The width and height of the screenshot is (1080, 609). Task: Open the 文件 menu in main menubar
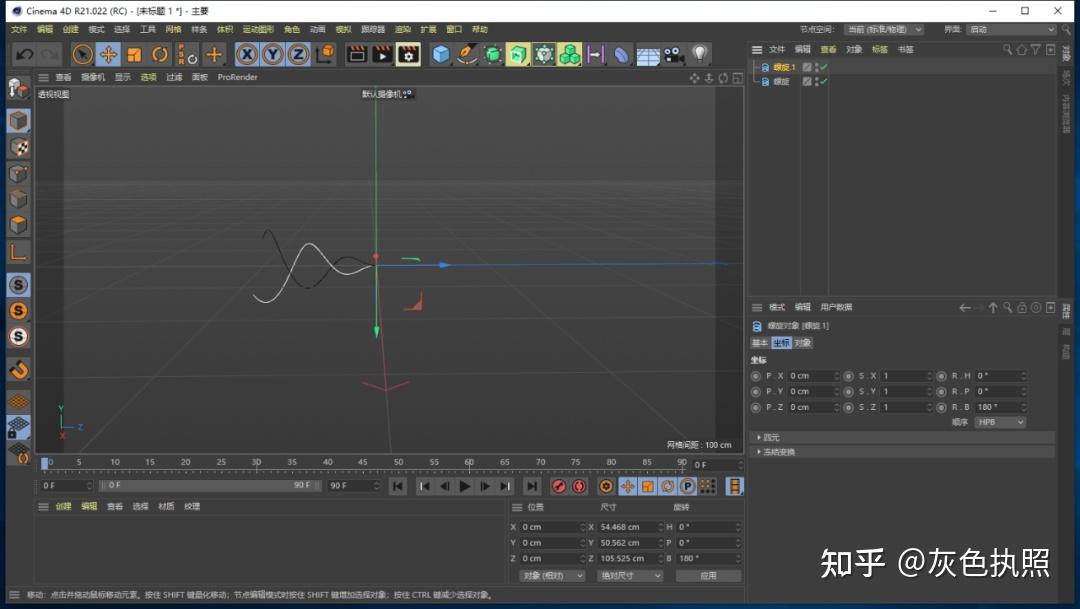coord(19,30)
